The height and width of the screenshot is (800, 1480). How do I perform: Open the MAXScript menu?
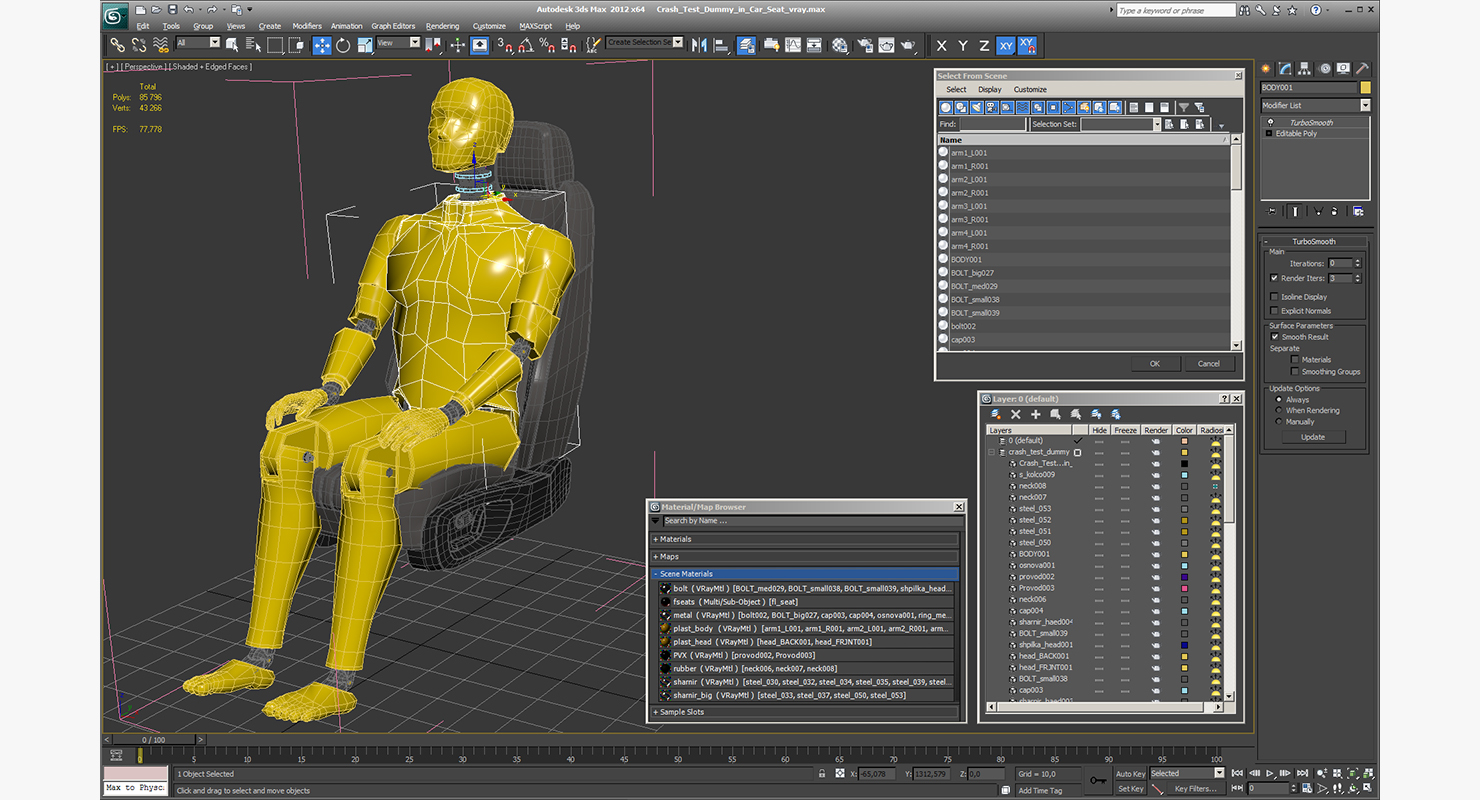535,26
